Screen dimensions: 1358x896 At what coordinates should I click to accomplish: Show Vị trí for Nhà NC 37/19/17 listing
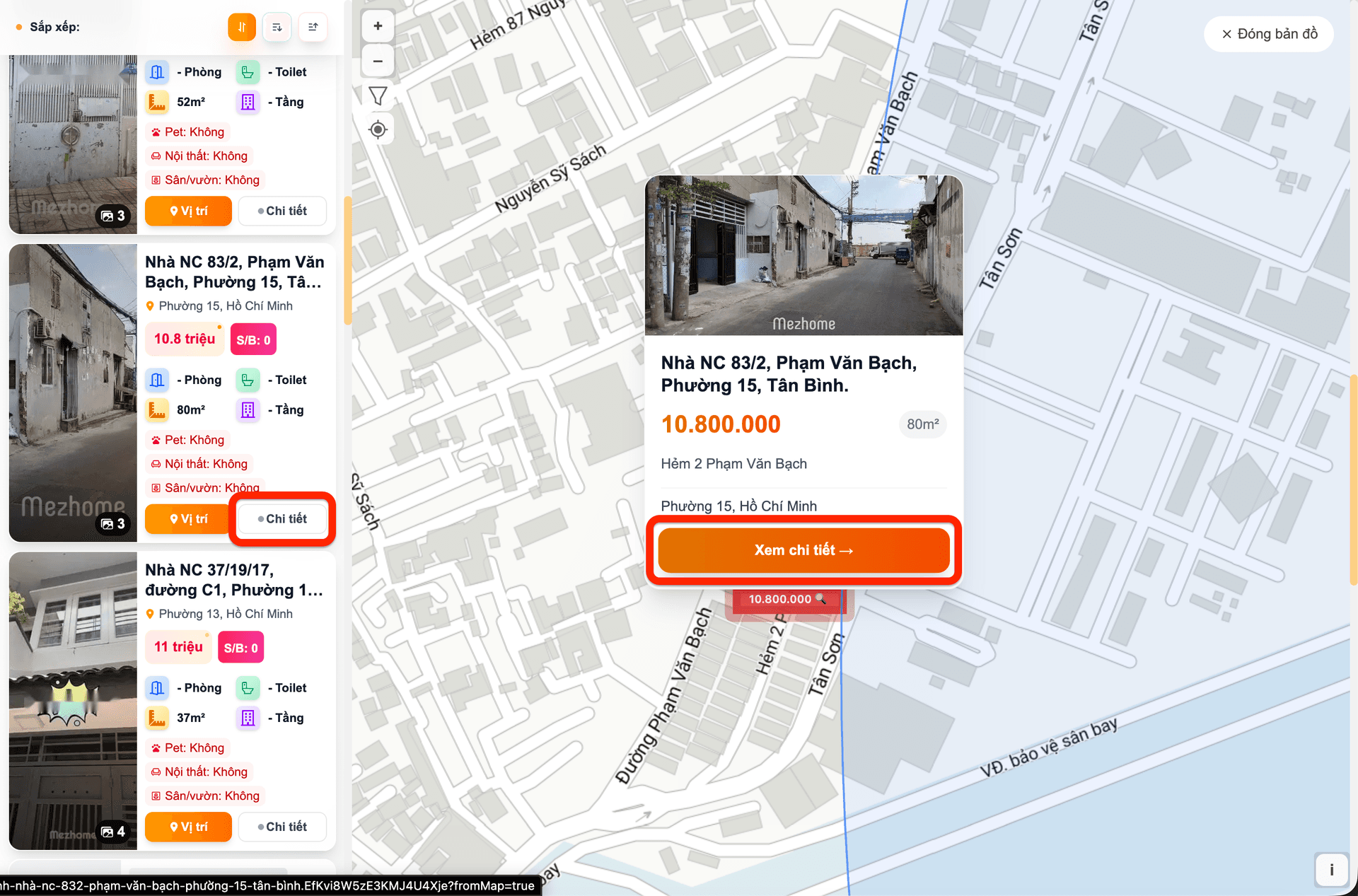click(x=188, y=827)
